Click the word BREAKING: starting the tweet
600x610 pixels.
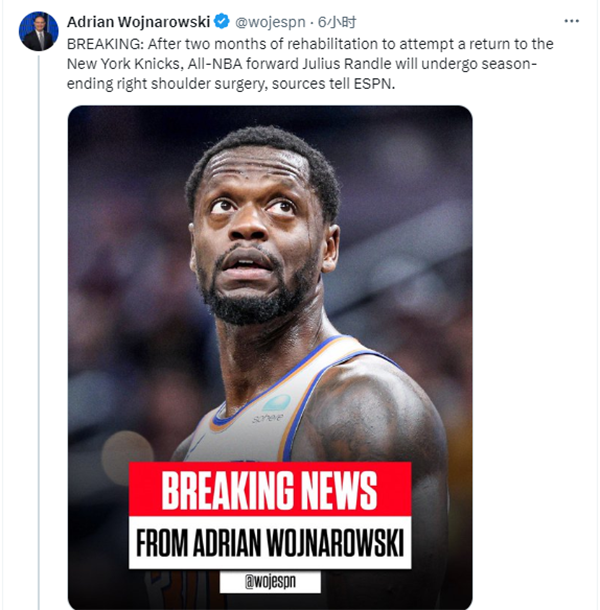(105, 44)
